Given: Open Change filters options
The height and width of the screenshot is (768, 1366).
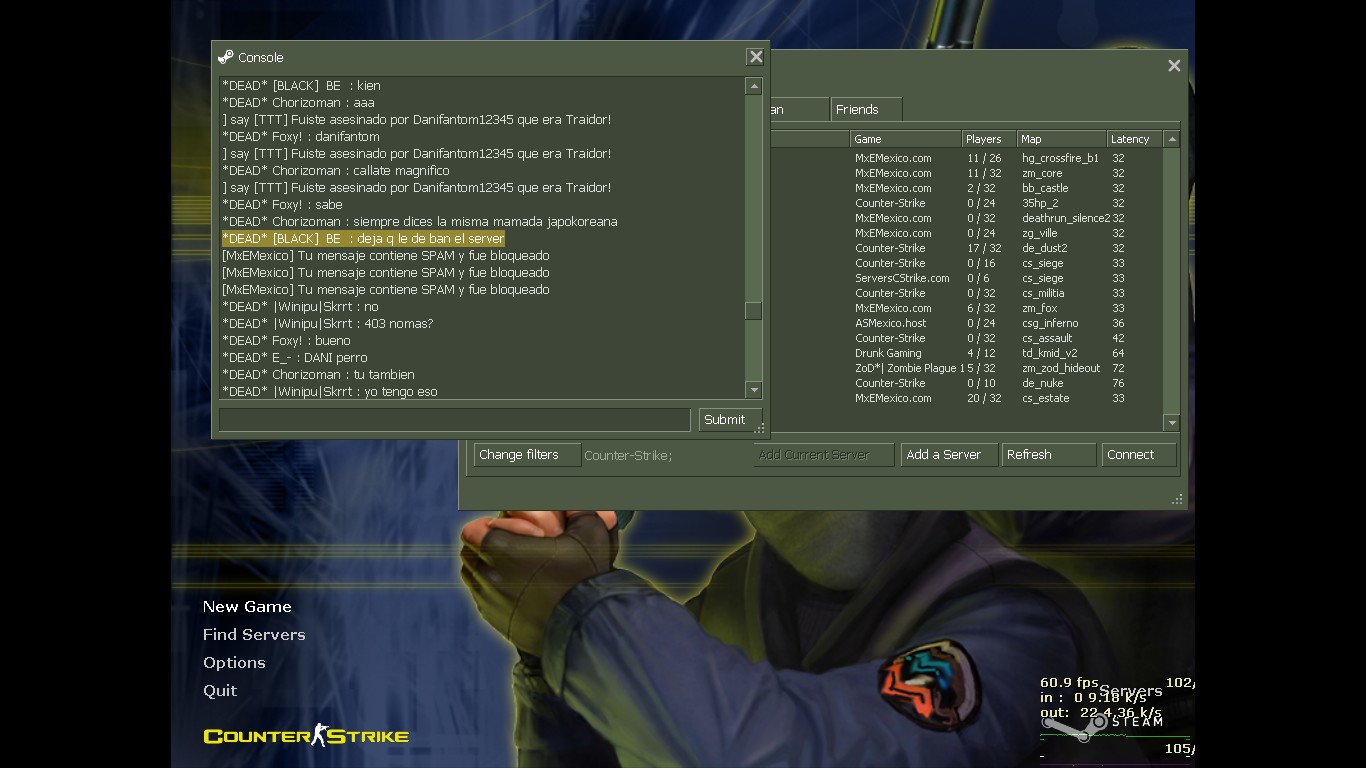Looking at the screenshot, I should (527, 455).
